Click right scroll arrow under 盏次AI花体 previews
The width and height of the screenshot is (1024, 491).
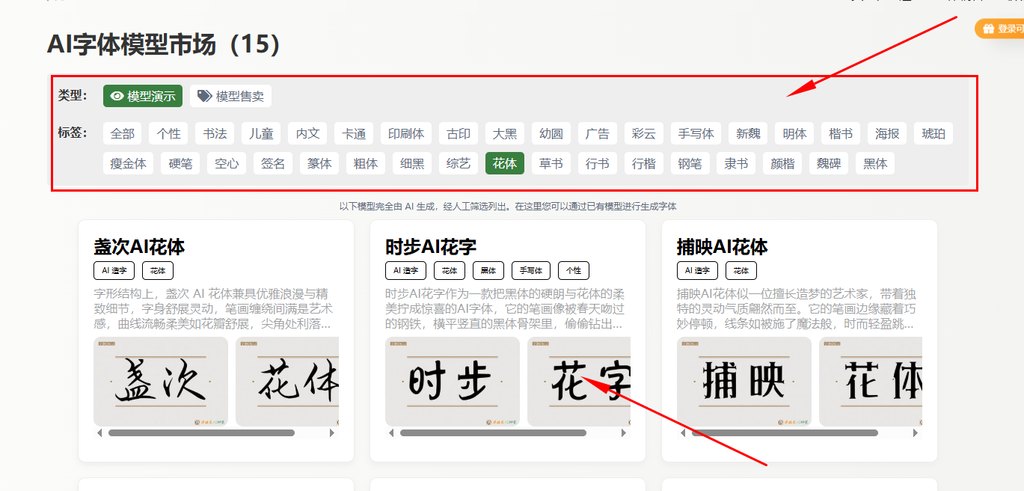[x=332, y=433]
